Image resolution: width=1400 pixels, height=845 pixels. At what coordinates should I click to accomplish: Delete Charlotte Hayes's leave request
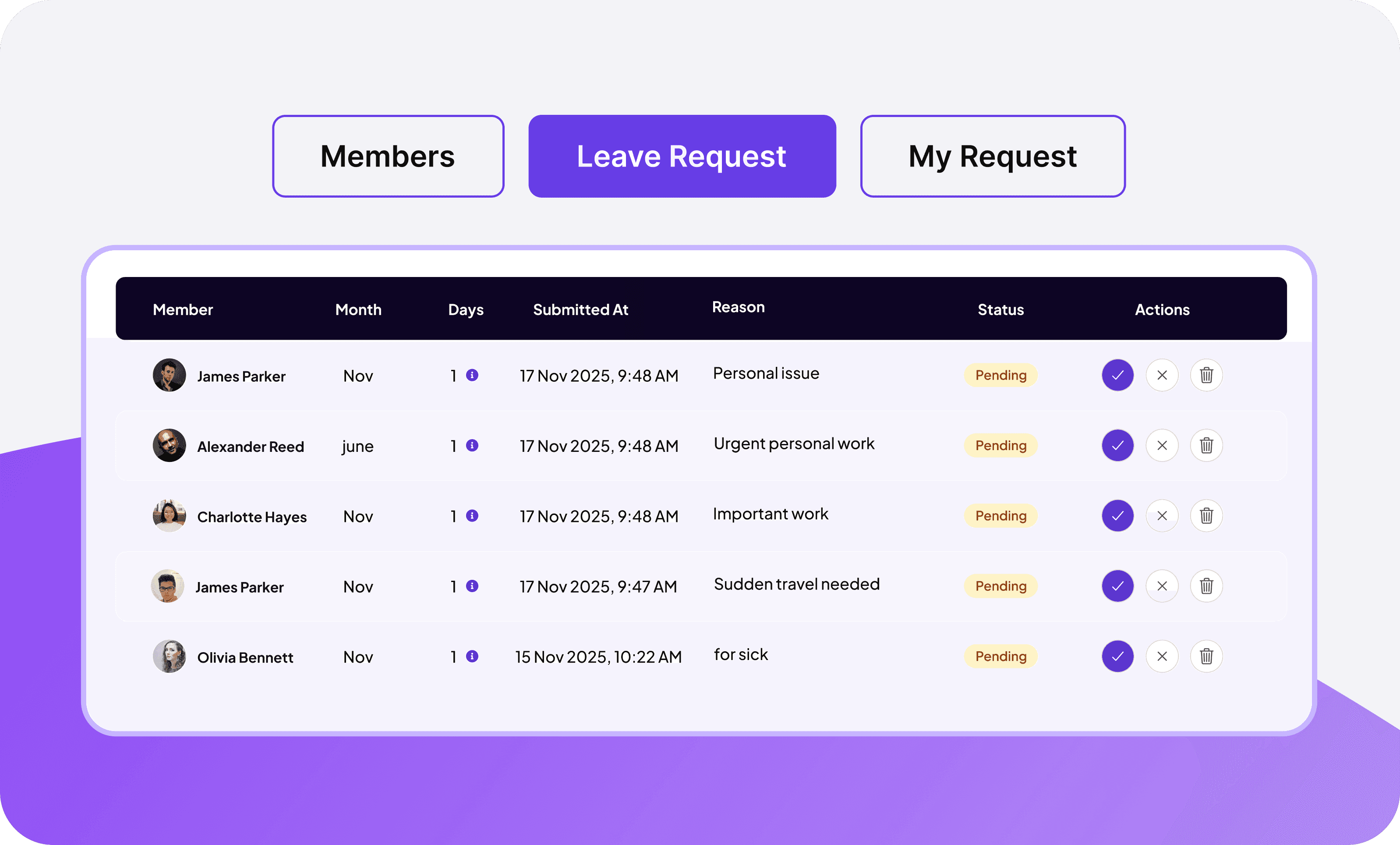(x=1207, y=516)
